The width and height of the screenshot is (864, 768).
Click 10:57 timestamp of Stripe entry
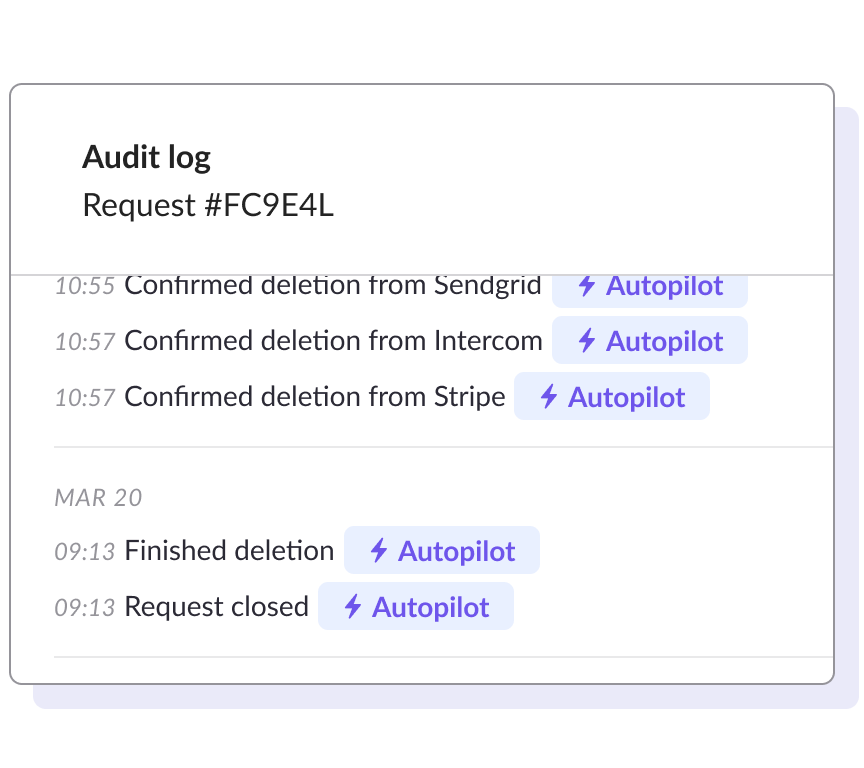pyautogui.click(x=84, y=398)
